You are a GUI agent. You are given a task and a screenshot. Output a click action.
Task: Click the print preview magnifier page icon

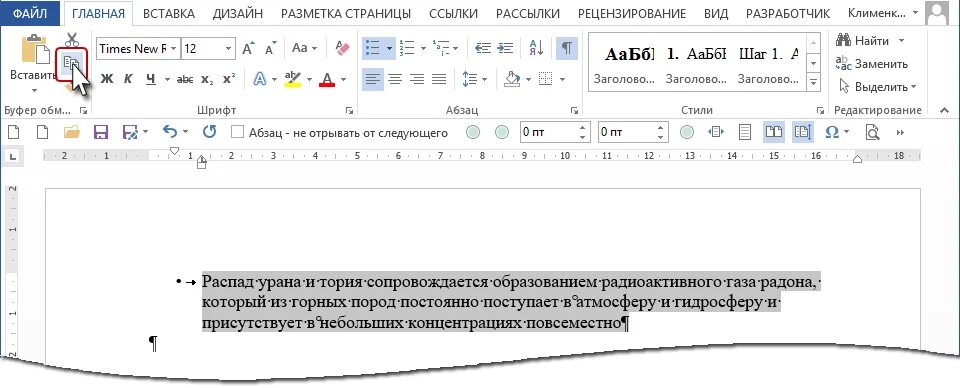coord(872,132)
